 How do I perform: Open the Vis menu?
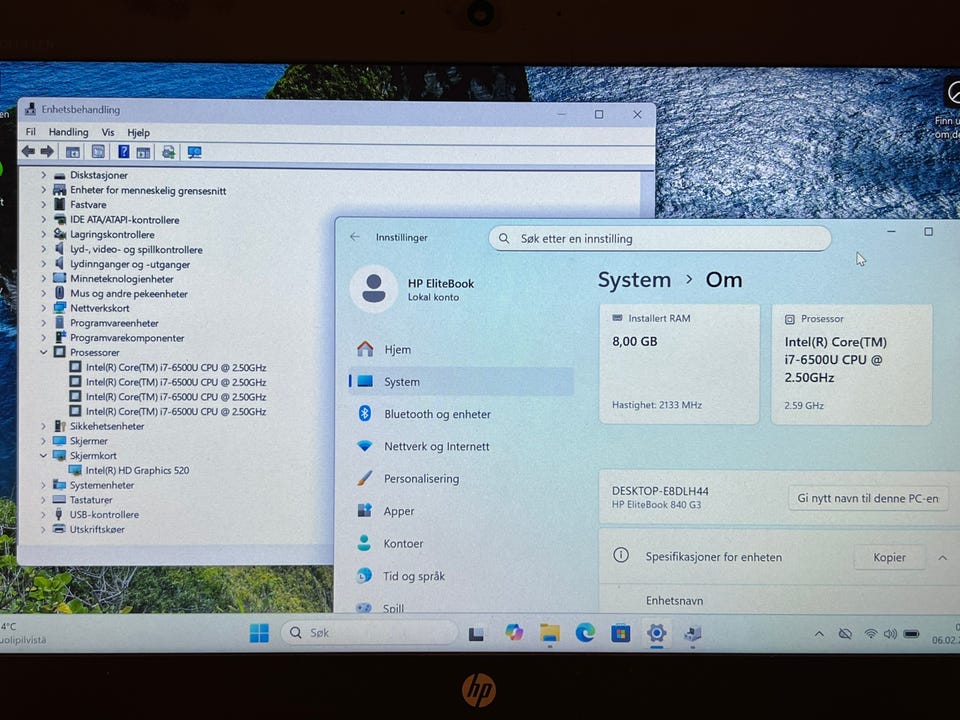pos(108,132)
